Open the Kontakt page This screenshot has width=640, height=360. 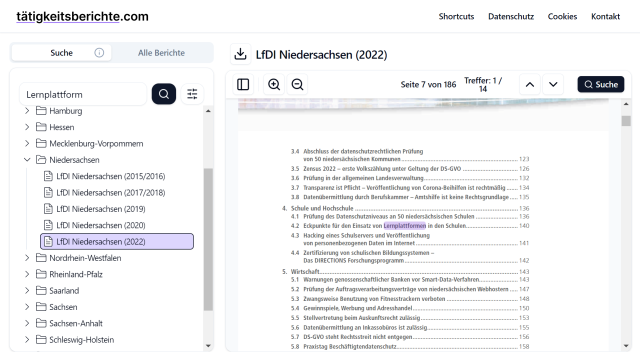tap(605, 16)
